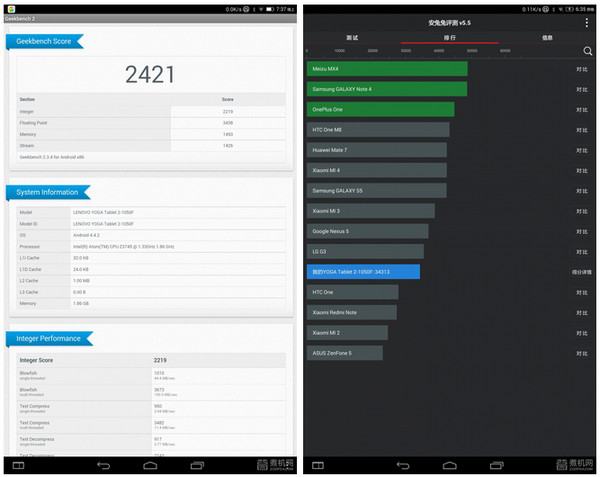The image size is (600, 477).
Task: Select the OnePlus One bar
Action: 380,109
